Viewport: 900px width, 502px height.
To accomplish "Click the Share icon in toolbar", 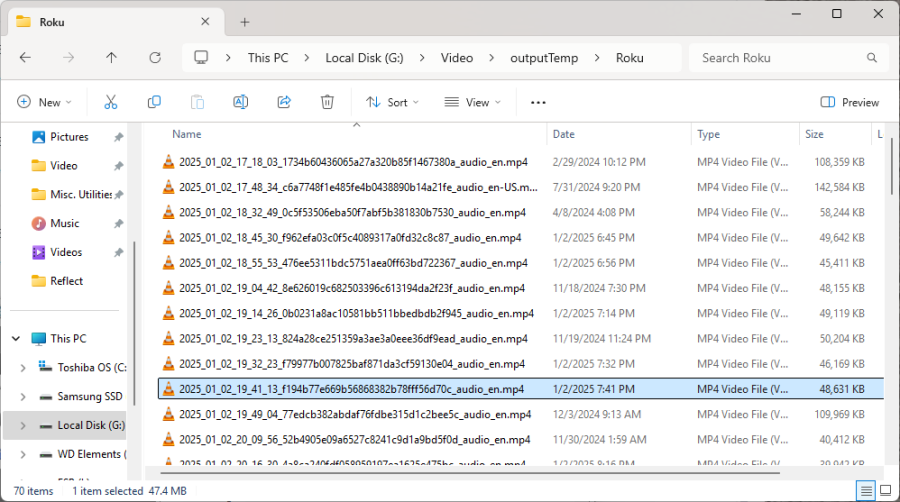I will click(x=283, y=102).
